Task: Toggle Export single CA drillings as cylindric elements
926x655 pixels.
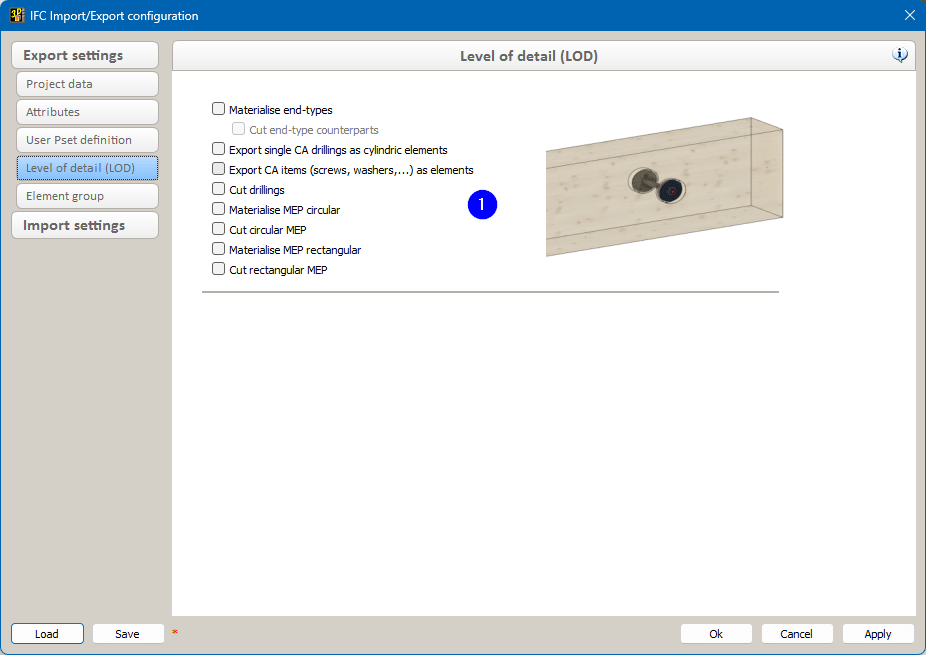Action: (x=219, y=149)
